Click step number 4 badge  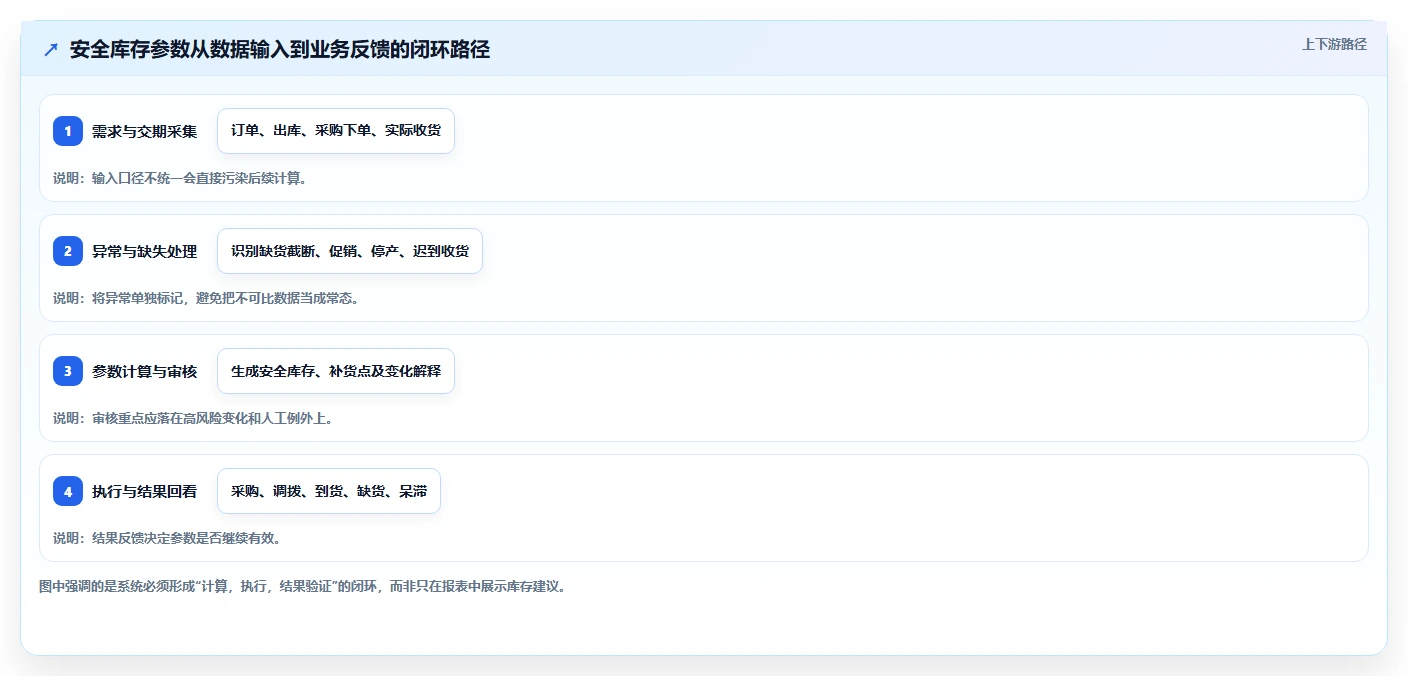point(68,491)
